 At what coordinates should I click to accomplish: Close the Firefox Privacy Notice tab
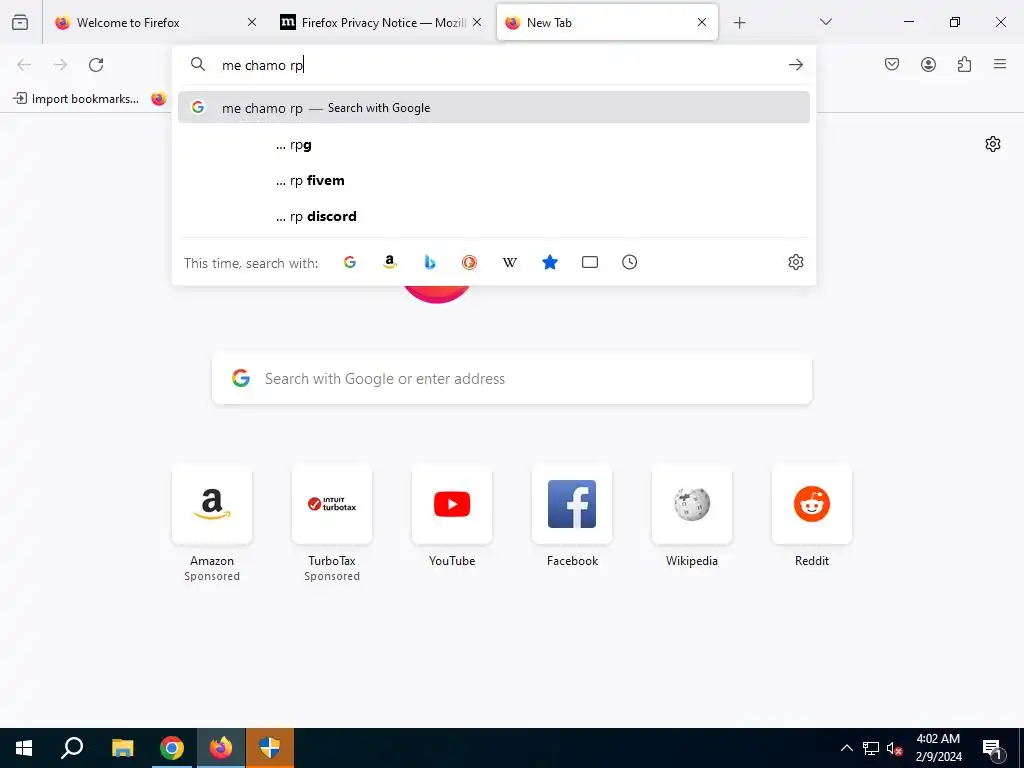pos(477,22)
